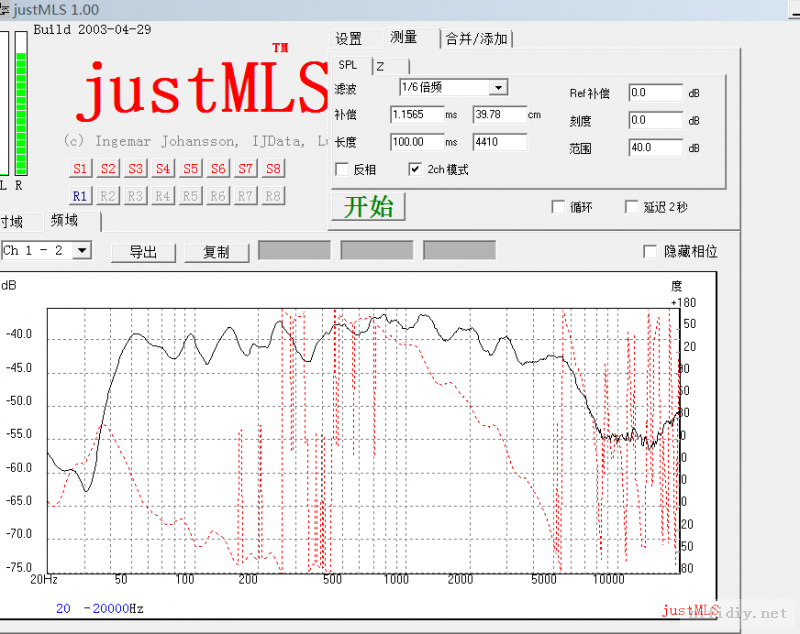This screenshot has width=800, height=634.
Task: Click the S1 memory slot button
Action: 80,169
